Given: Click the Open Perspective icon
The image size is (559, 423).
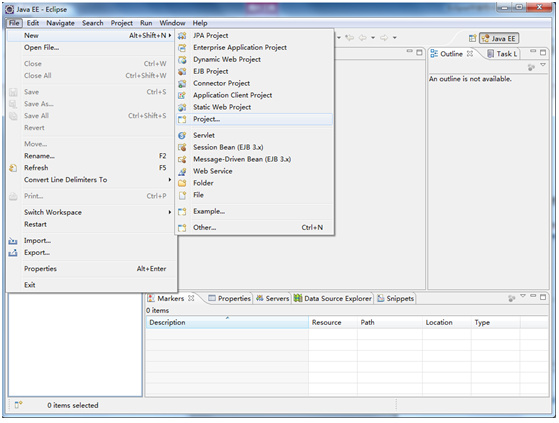Looking at the screenshot, I should tap(472, 38).
